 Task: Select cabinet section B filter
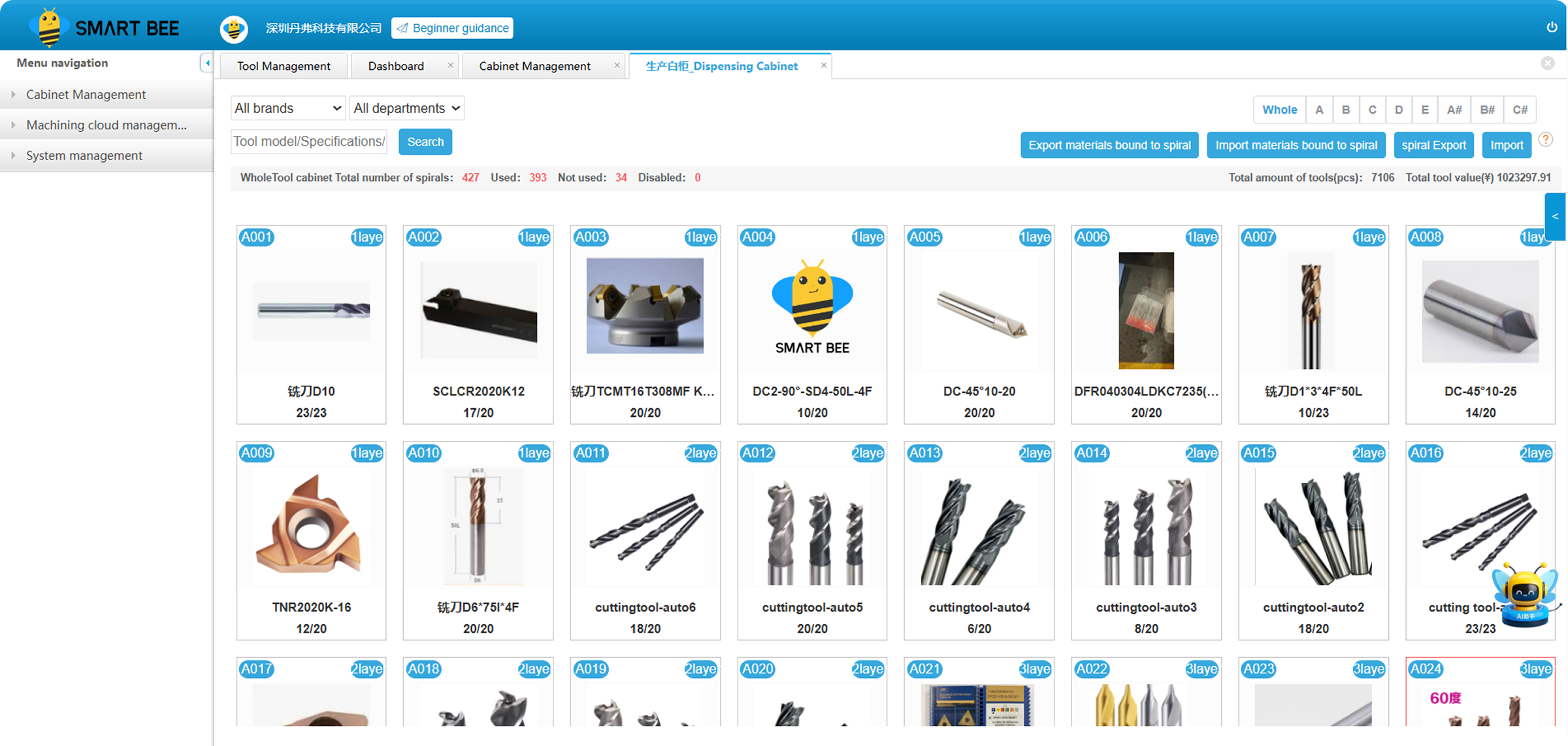point(1346,110)
